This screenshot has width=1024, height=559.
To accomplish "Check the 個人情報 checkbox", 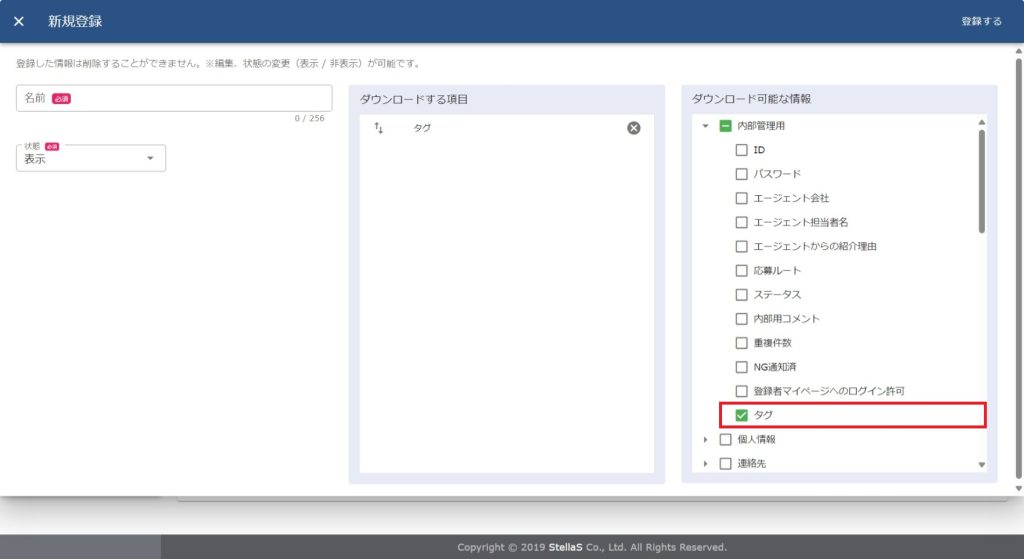I will click(726, 439).
